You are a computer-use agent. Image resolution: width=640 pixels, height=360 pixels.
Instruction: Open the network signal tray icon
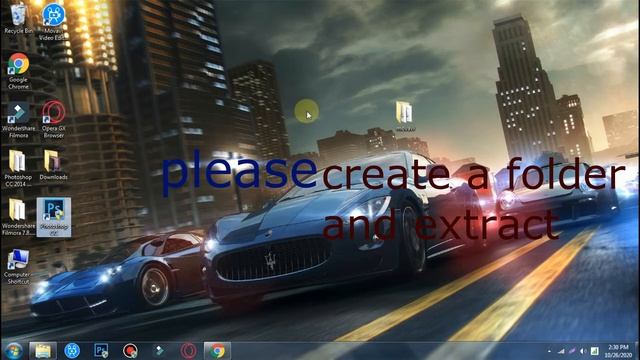point(561,351)
